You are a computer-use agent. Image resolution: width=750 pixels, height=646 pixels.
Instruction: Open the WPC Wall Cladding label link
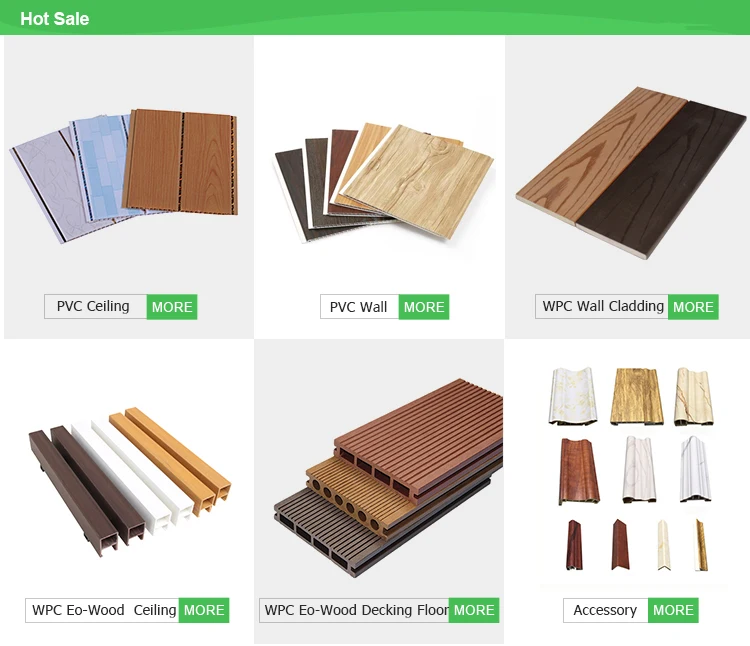[602, 307]
